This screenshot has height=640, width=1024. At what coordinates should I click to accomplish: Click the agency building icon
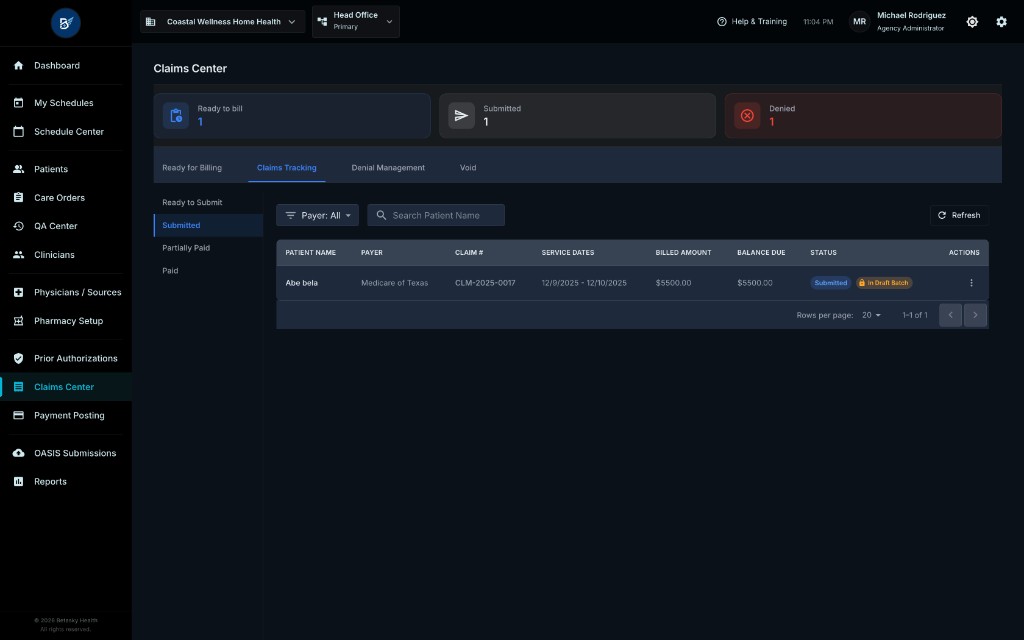coord(150,22)
